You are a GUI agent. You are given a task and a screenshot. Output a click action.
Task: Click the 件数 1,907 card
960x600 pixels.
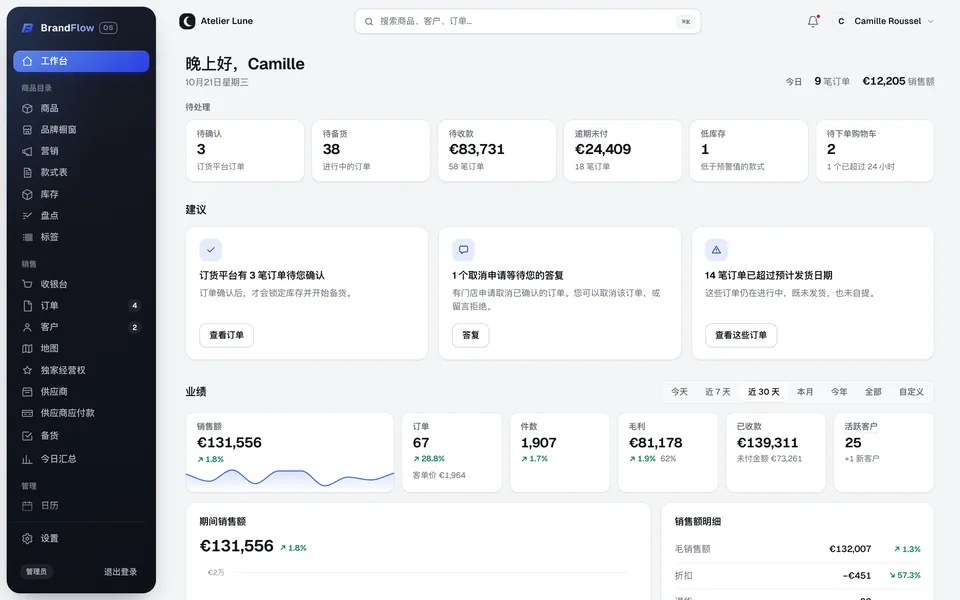point(560,452)
